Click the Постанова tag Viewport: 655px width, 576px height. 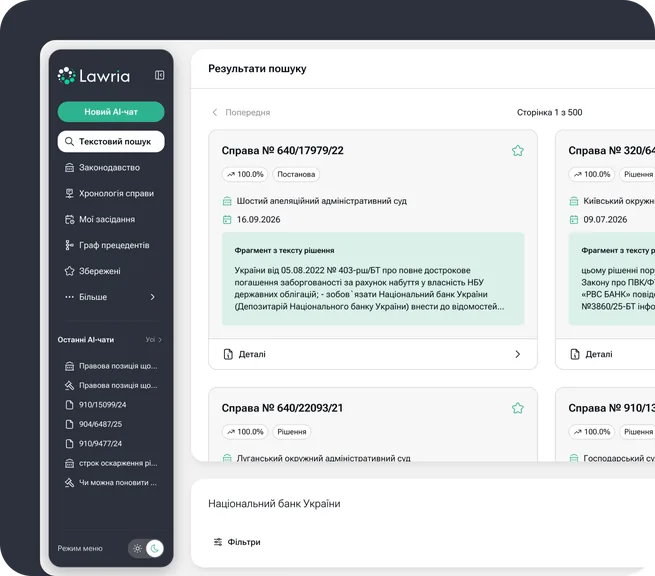coord(296,174)
